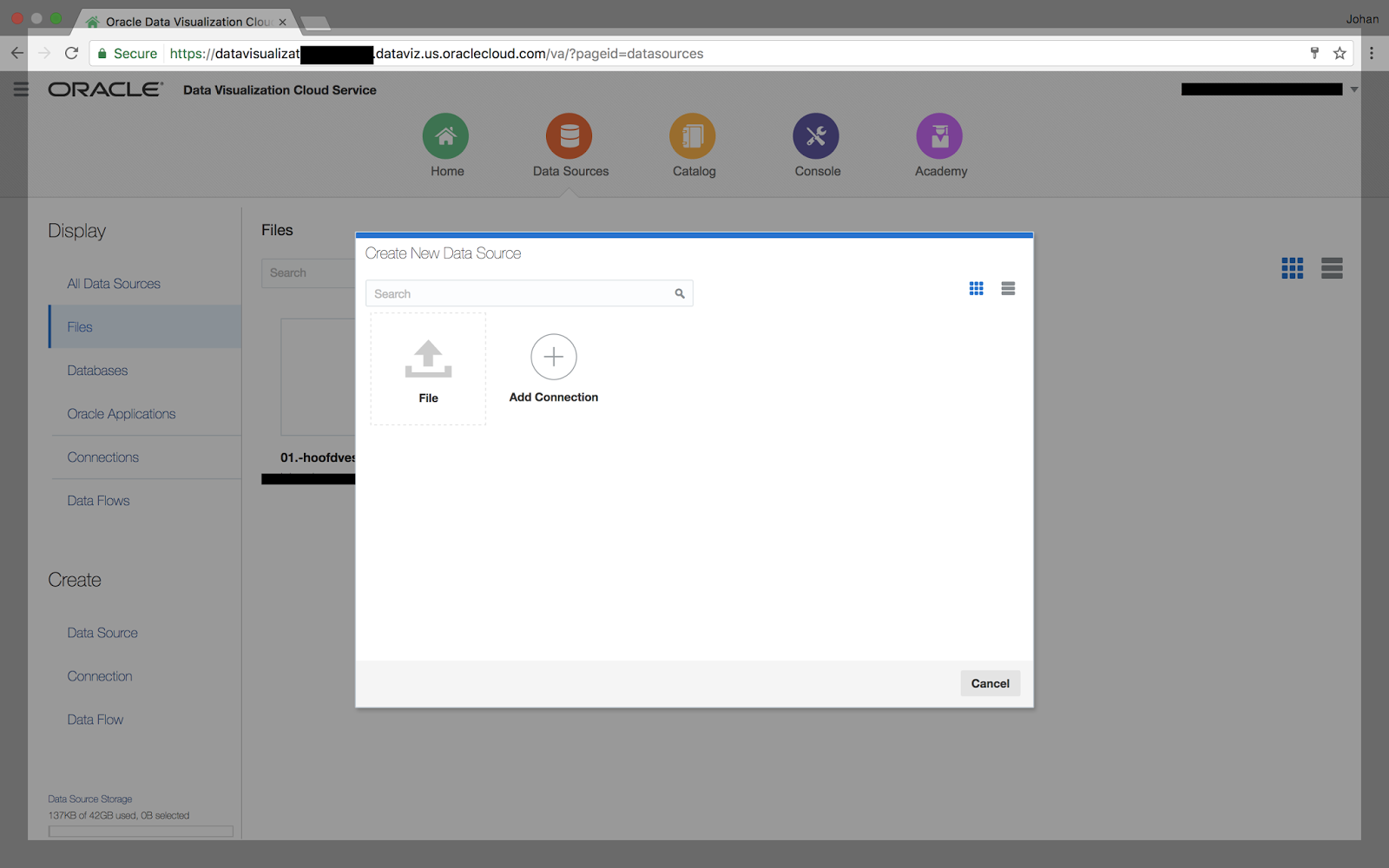
Task: Open Chrome's customize menu
Action: coord(1372,53)
